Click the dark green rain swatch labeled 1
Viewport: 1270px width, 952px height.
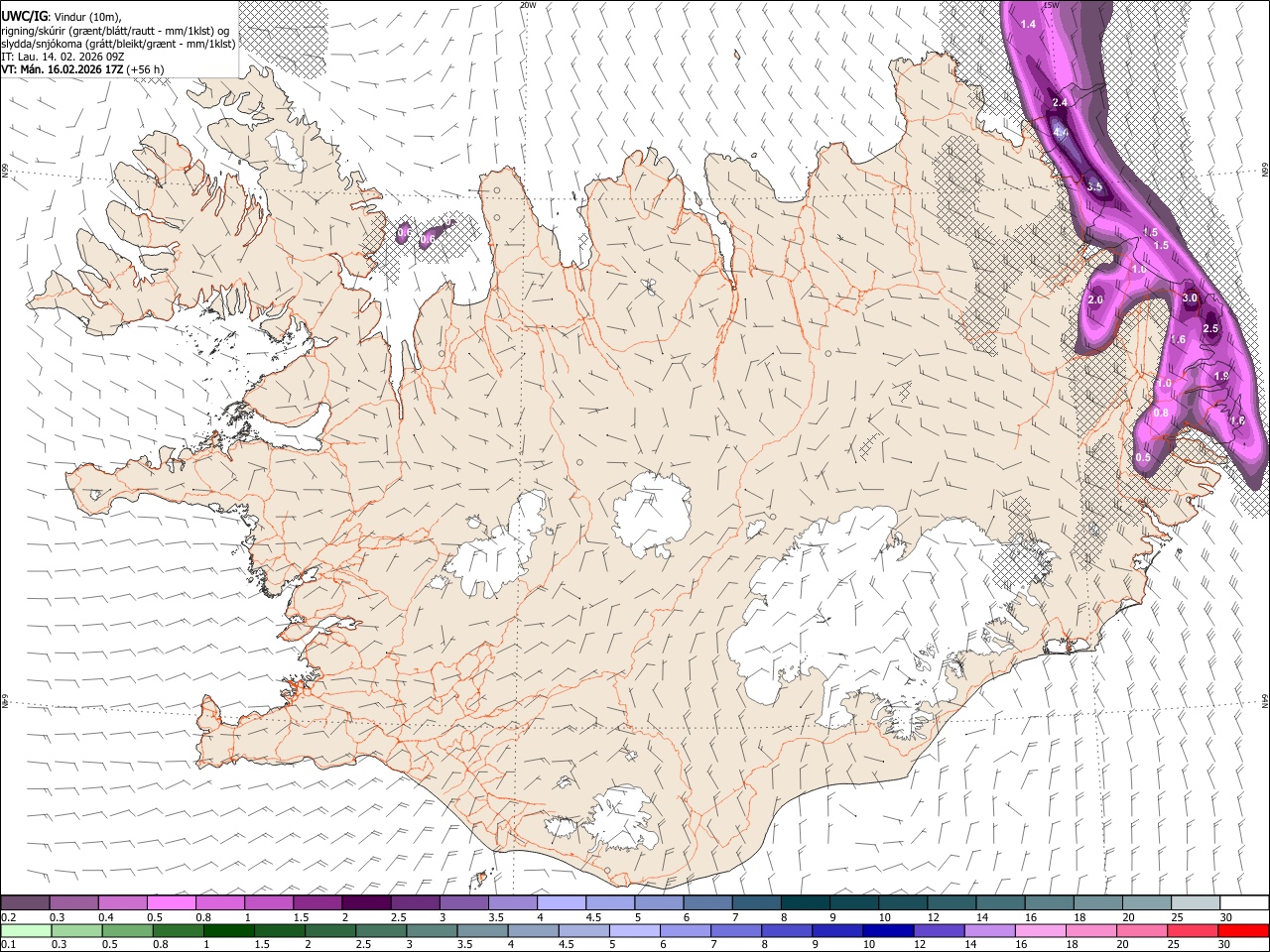coord(229,930)
